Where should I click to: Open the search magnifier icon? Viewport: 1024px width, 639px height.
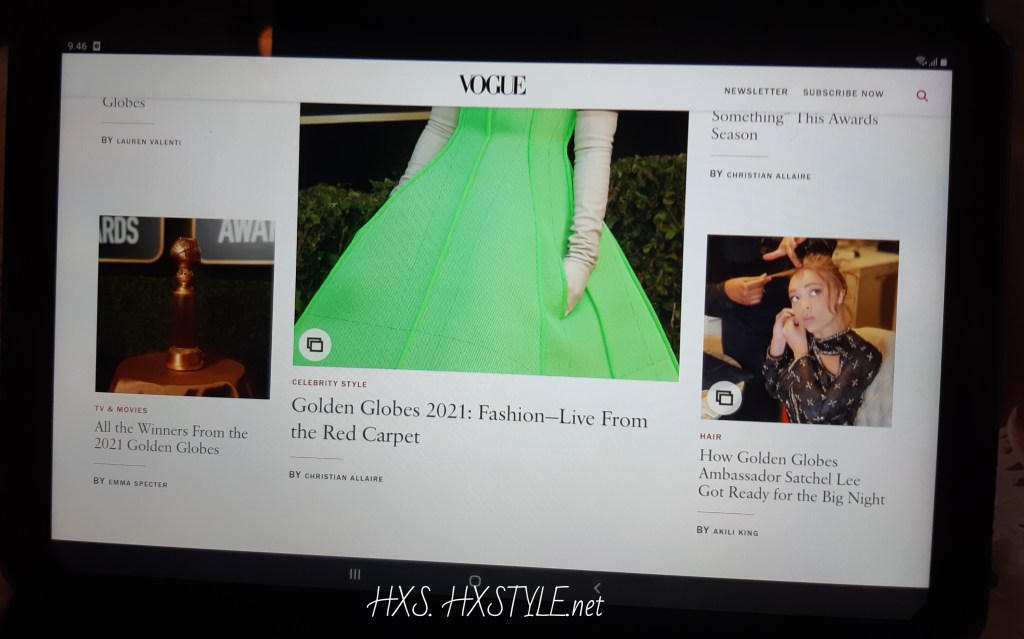(921, 96)
